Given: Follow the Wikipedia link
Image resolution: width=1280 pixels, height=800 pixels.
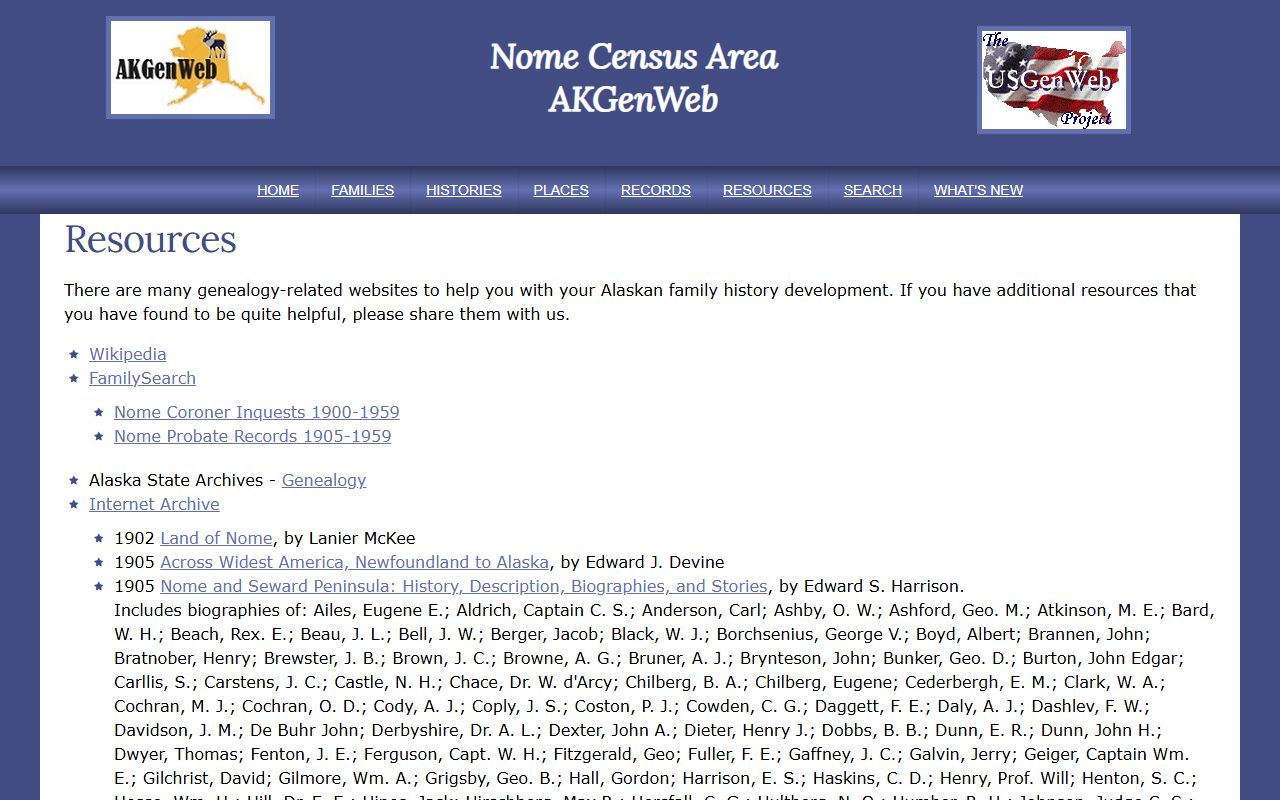Looking at the screenshot, I should click(x=128, y=354).
